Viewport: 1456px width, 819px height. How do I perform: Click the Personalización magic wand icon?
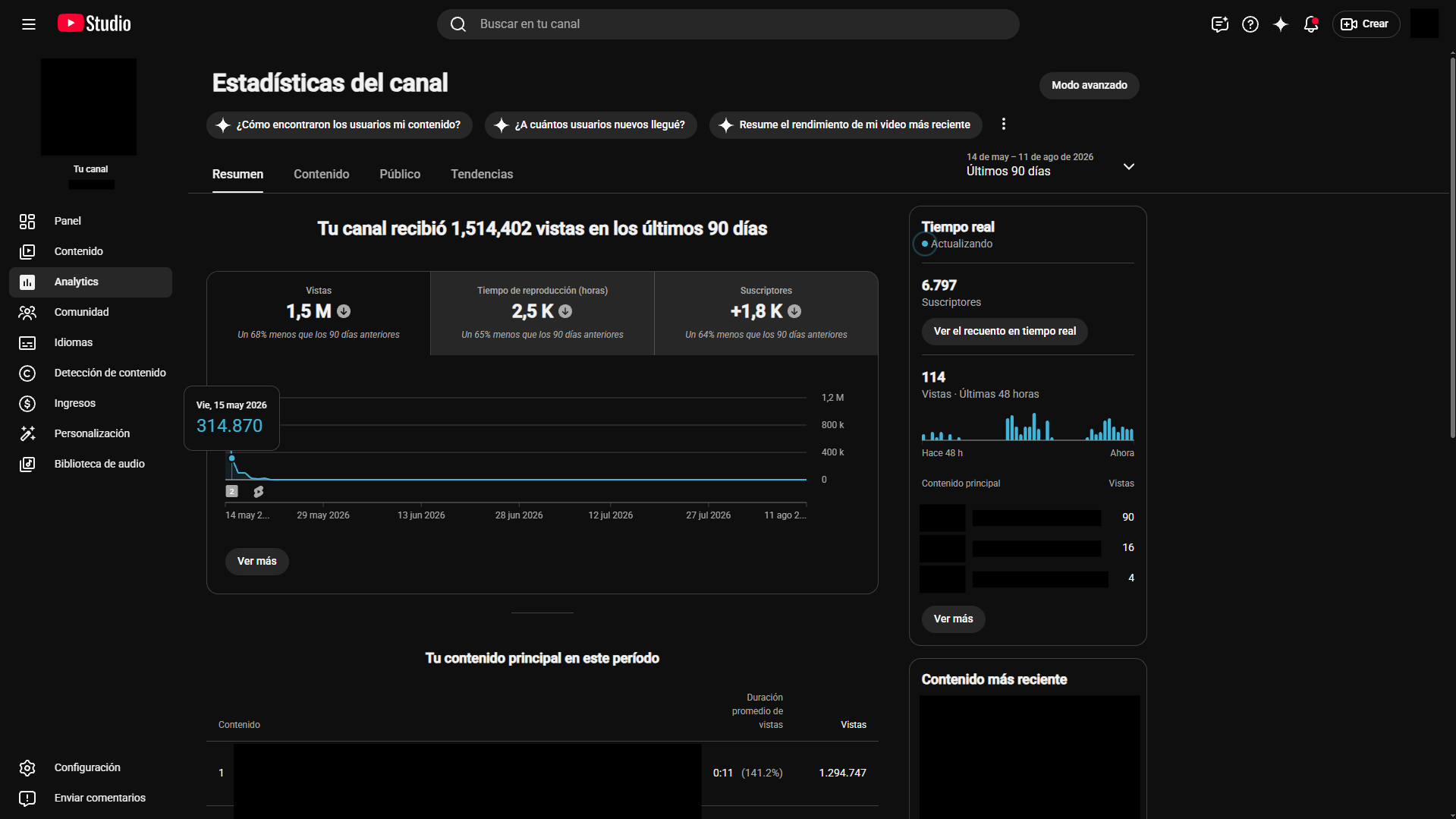(27, 433)
